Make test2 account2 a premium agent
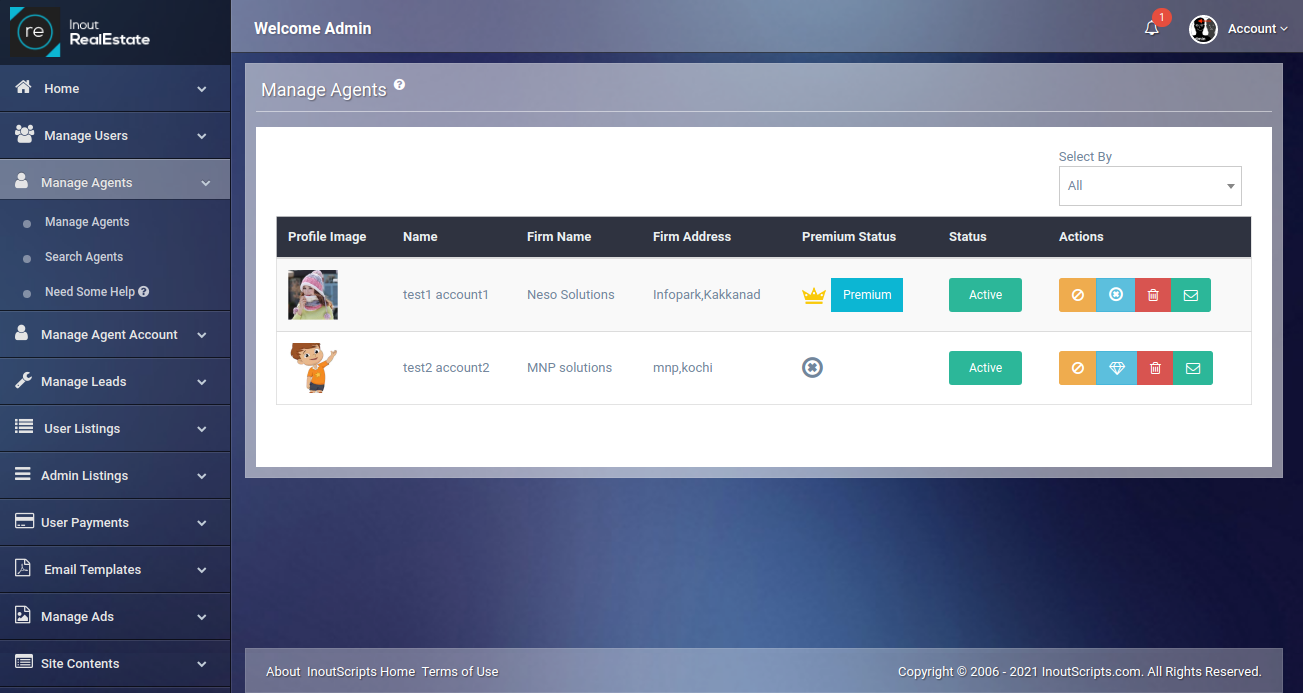The width and height of the screenshot is (1303, 693). [x=1115, y=368]
